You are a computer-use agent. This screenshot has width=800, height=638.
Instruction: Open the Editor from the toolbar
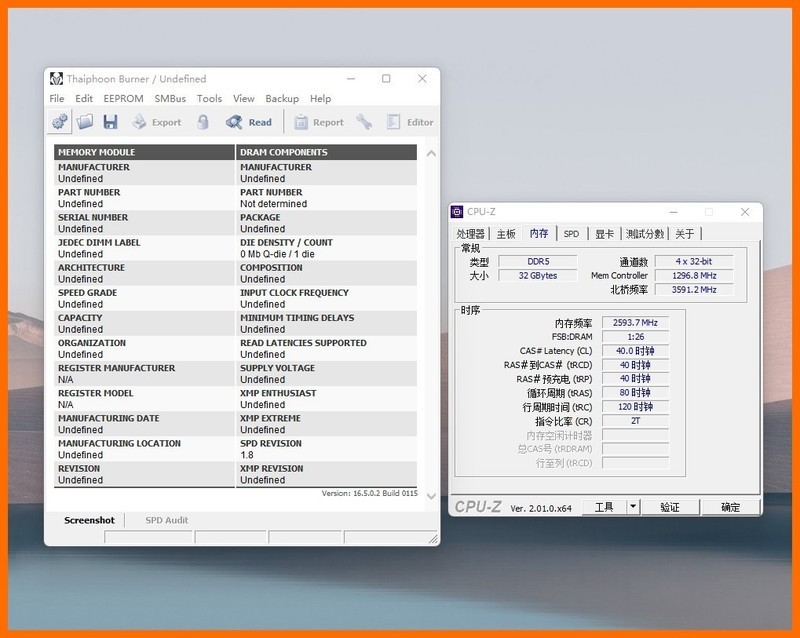tap(410, 122)
